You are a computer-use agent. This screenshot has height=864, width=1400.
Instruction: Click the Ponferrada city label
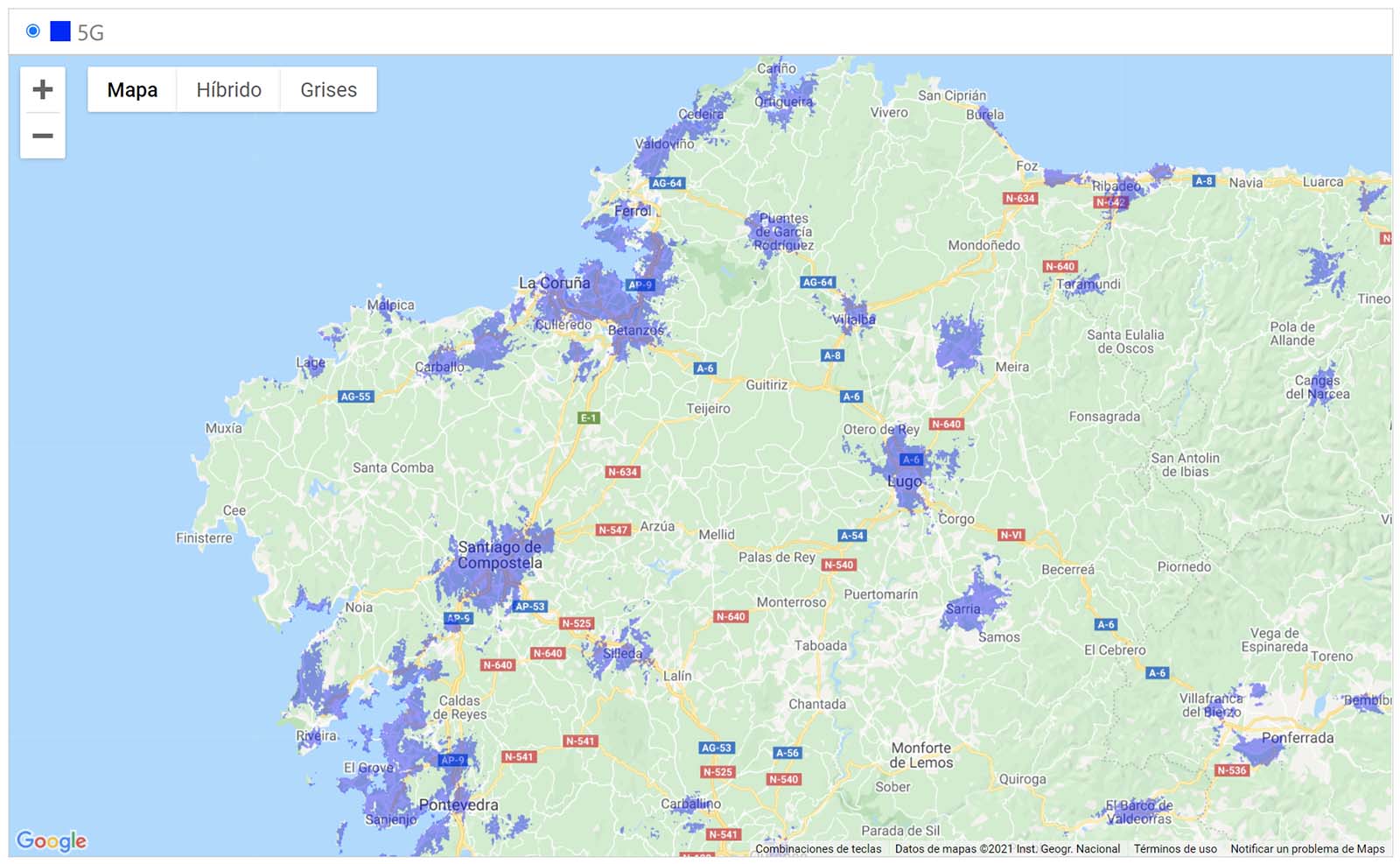coord(1298,738)
